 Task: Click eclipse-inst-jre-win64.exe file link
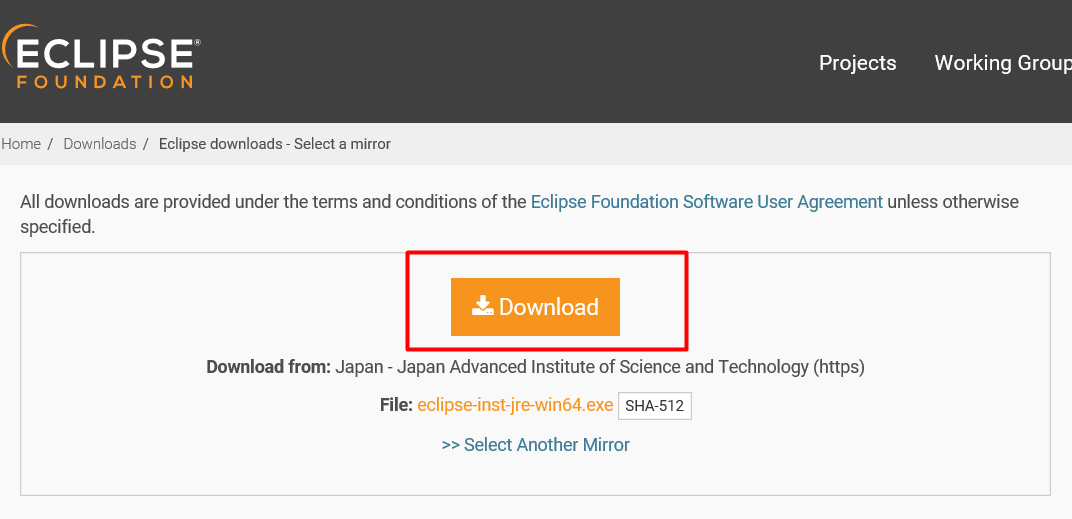[x=515, y=405]
